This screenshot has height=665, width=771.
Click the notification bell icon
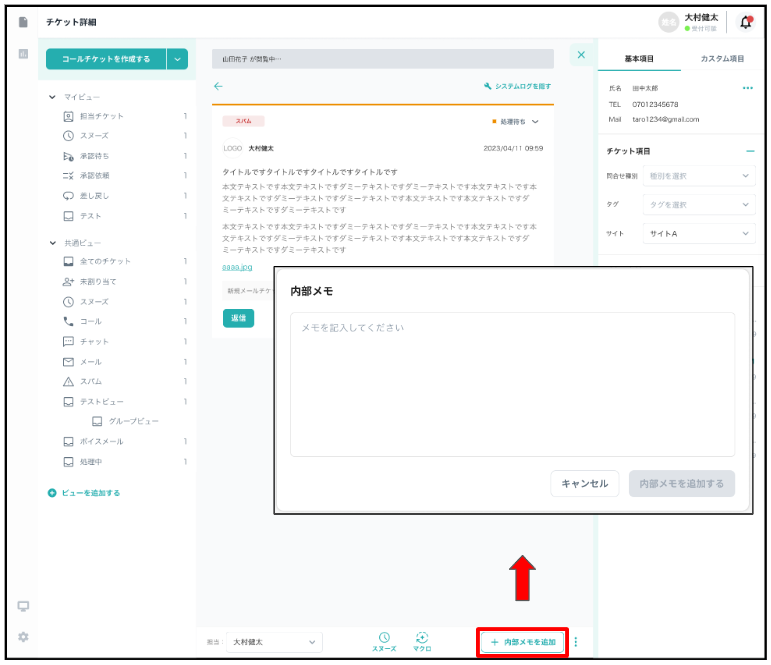745,22
